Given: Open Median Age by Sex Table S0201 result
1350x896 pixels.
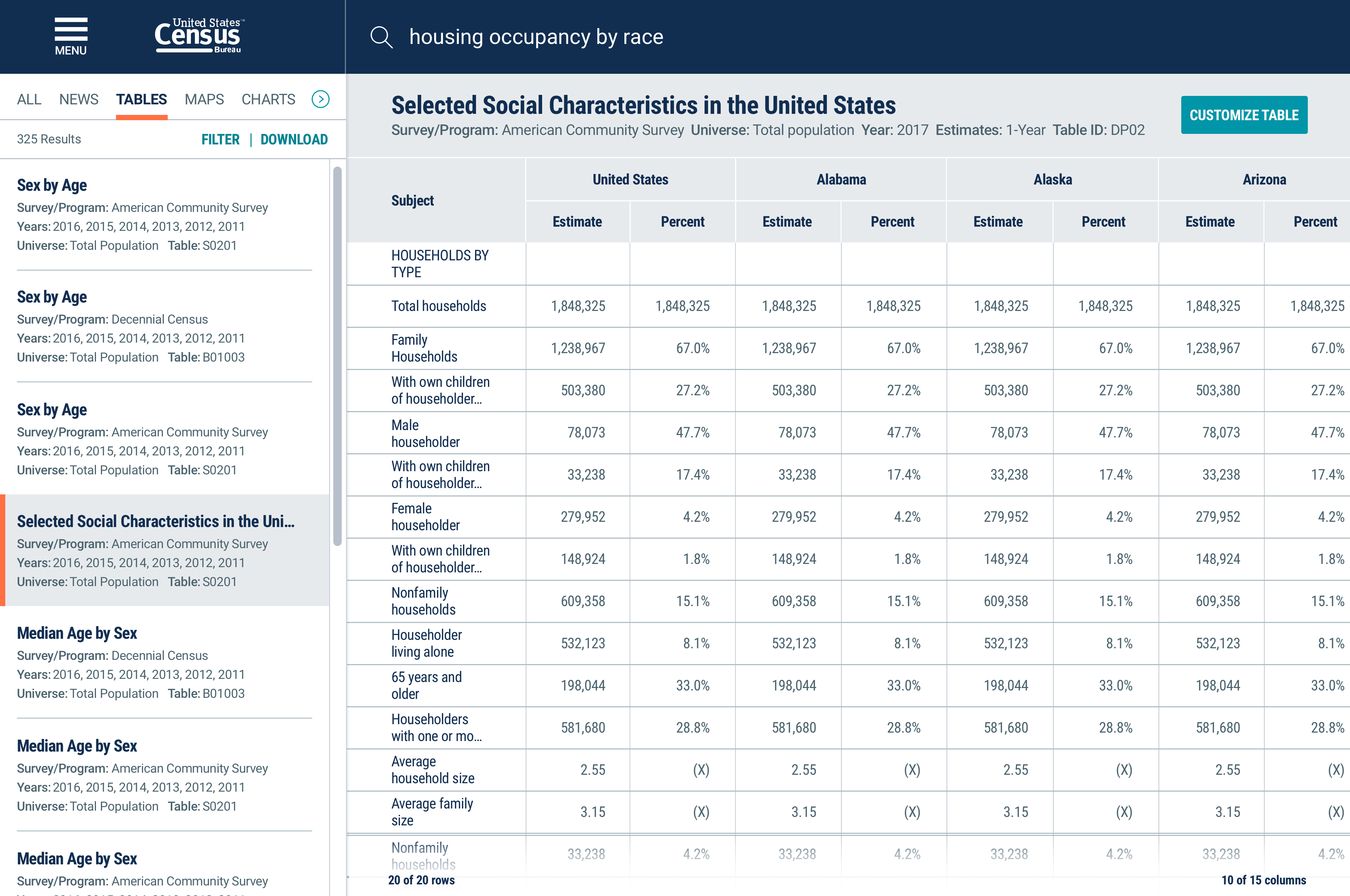Looking at the screenshot, I should (x=165, y=775).
